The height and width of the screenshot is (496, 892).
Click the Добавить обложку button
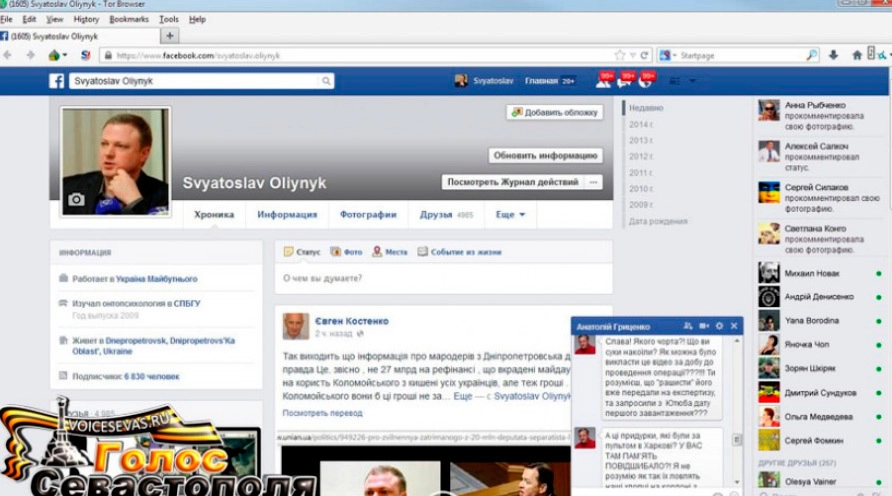554,112
